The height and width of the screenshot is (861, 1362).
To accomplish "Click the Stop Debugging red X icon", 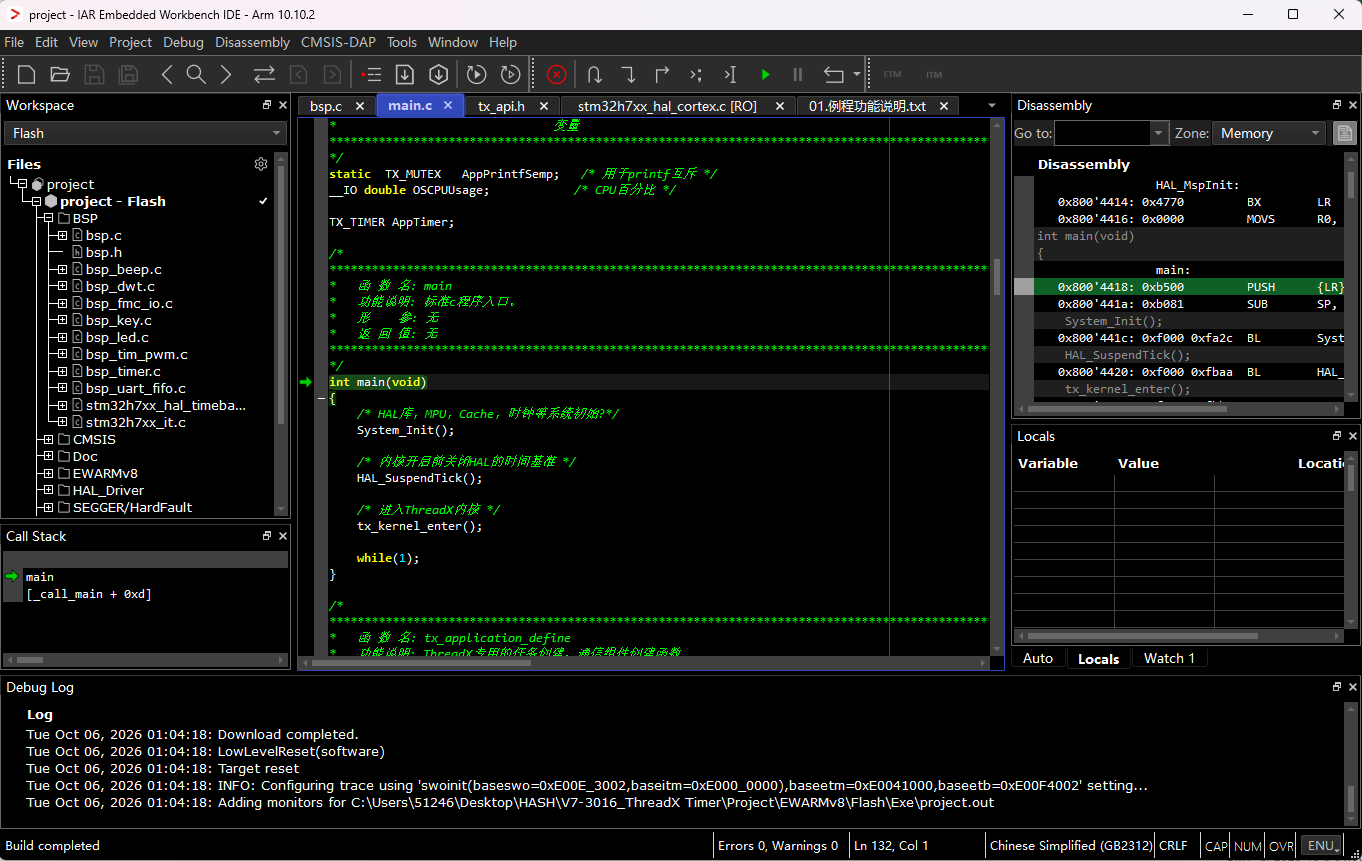I will pyautogui.click(x=557, y=74).
